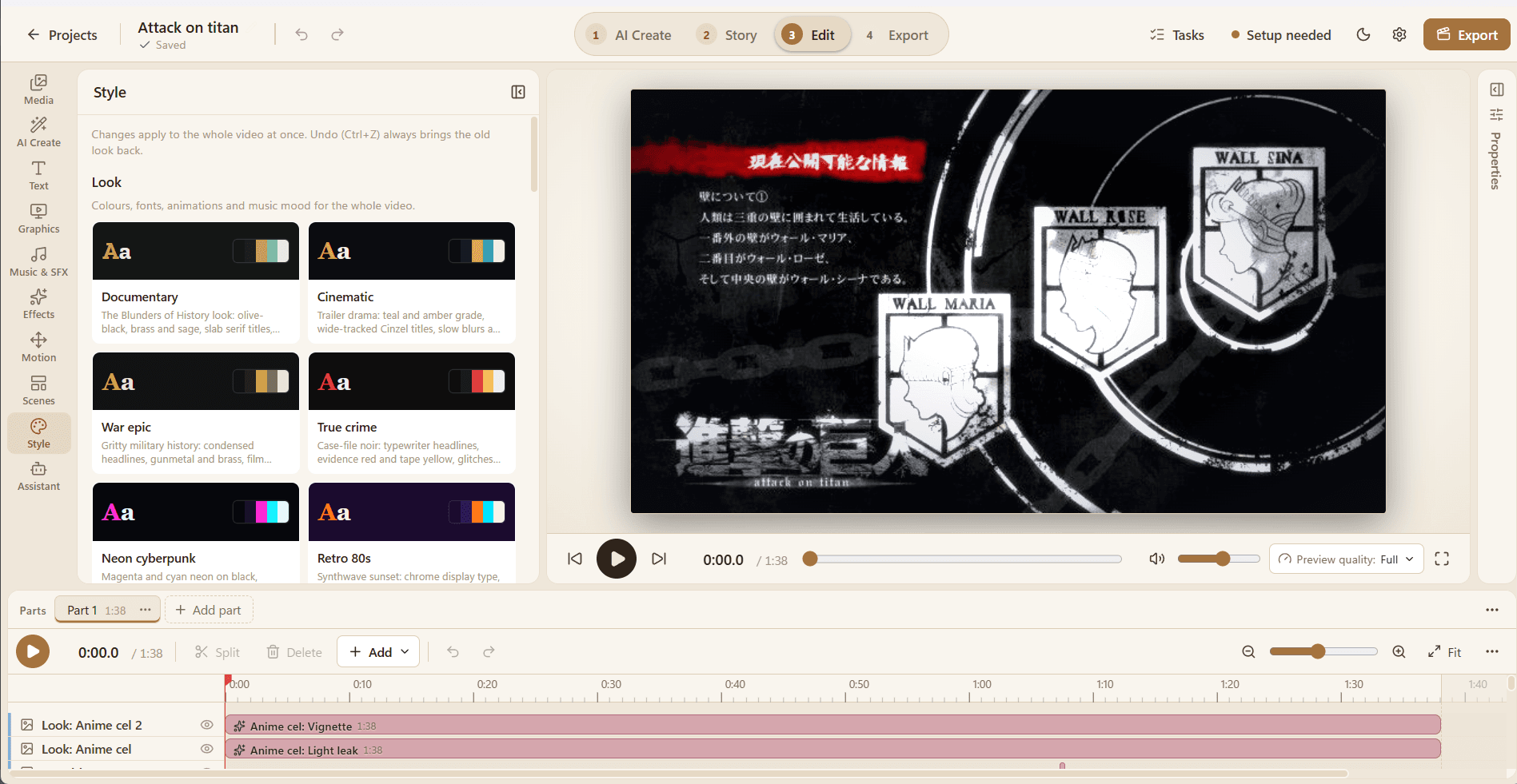Screen dimensions: 1517x784
Task: Click the Setup needed status
Action: [x=1281, y=34]
